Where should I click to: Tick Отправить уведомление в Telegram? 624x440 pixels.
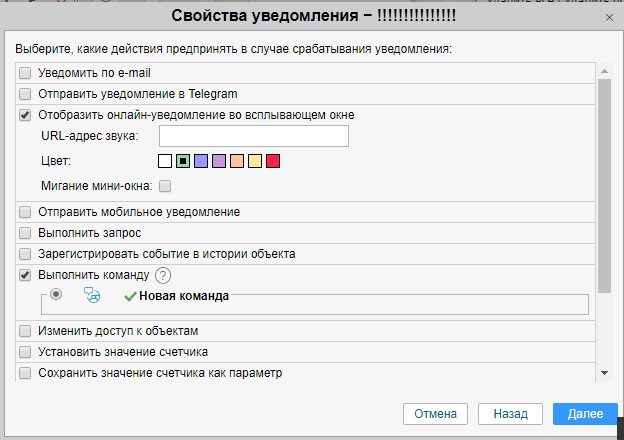tap(25, 93)
